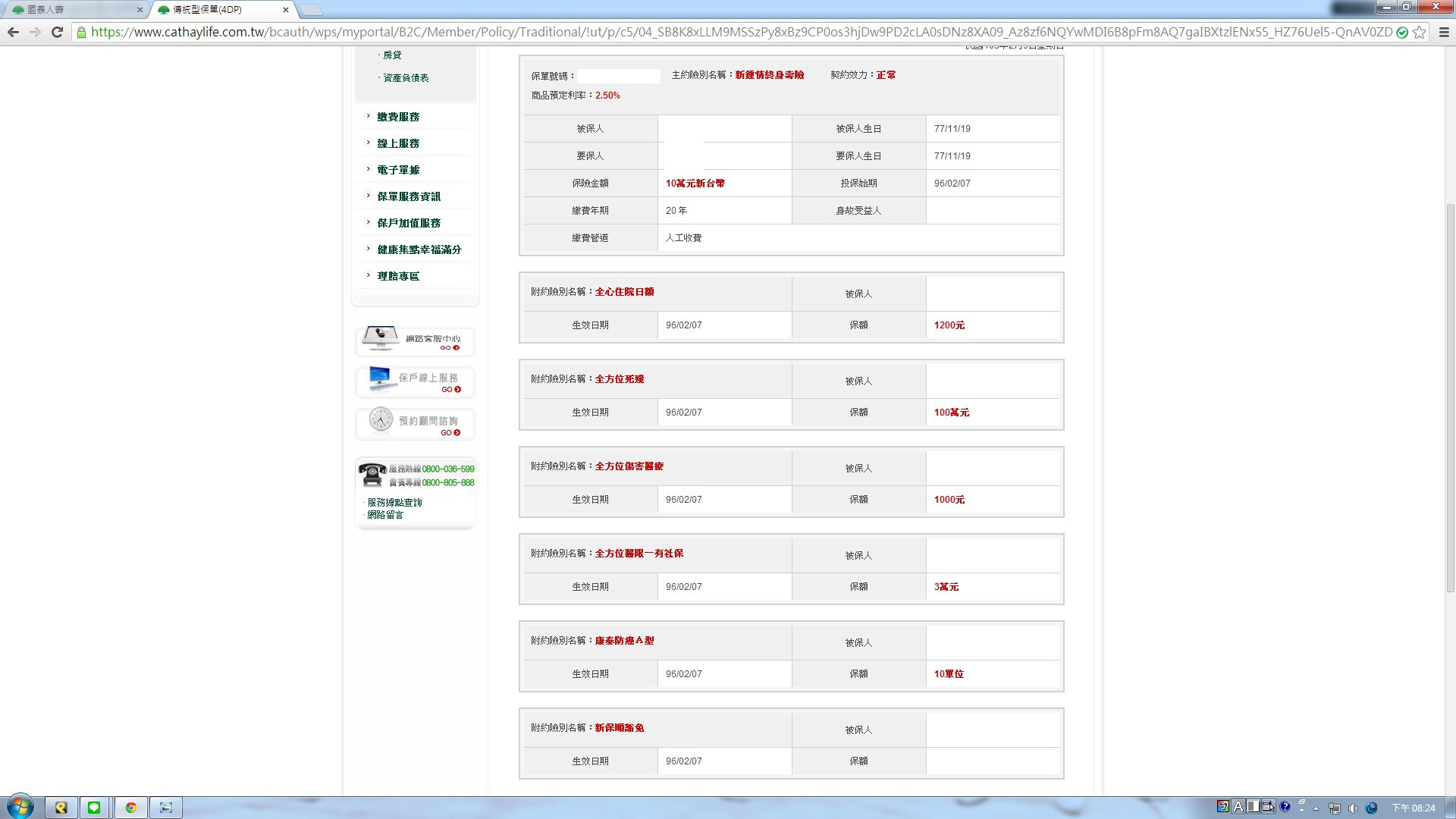Screen dimensions: 1456x819
Task: Click the address bar URL
Action: 741,32
